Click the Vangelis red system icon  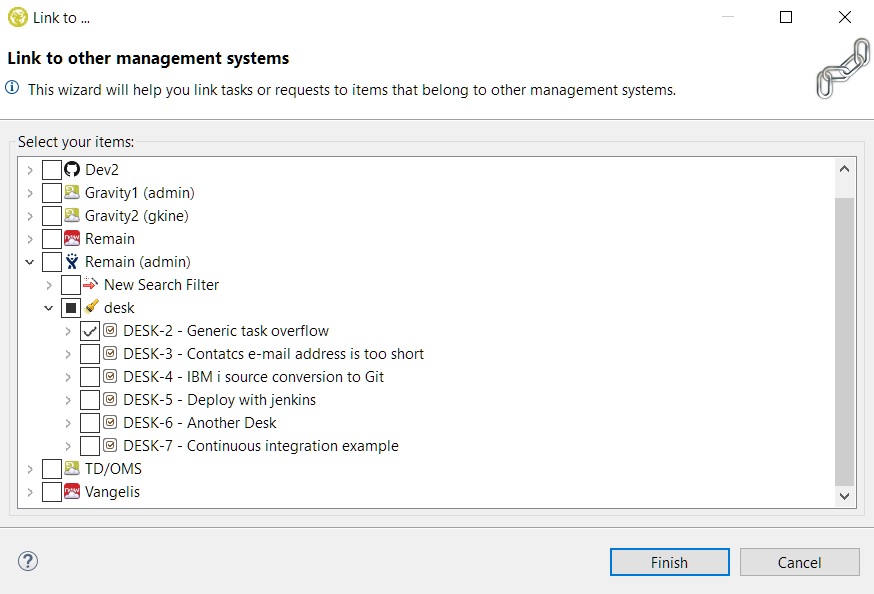[x=72, y=492]
